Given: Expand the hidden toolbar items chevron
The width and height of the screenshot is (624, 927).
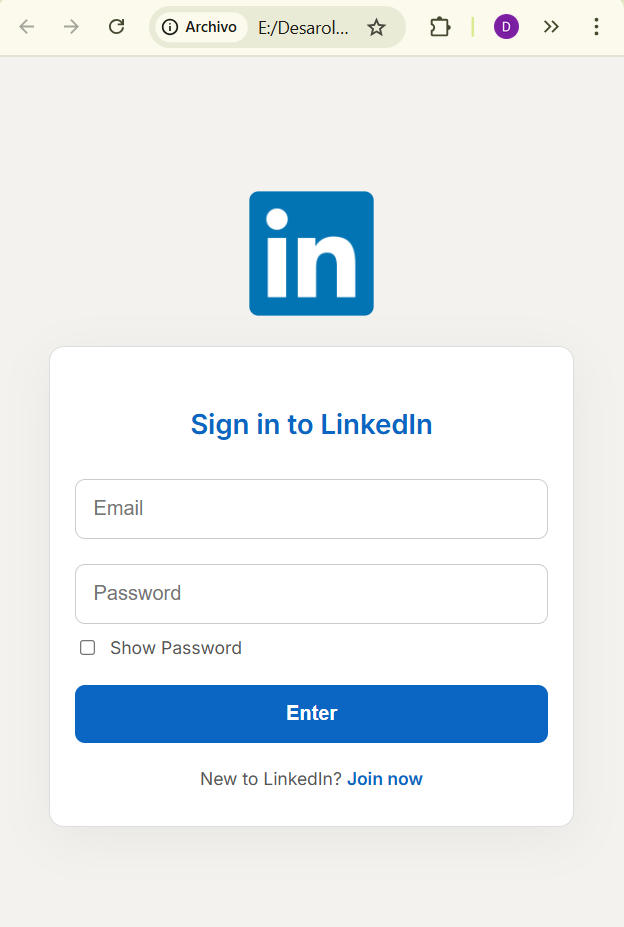Looking at the screenshot, I should [551, 27].
